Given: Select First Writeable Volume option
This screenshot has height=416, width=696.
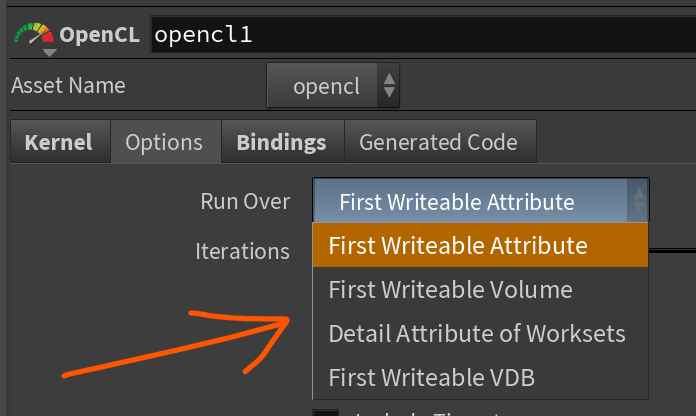Looking at the screenshot, I should (450, 290).
